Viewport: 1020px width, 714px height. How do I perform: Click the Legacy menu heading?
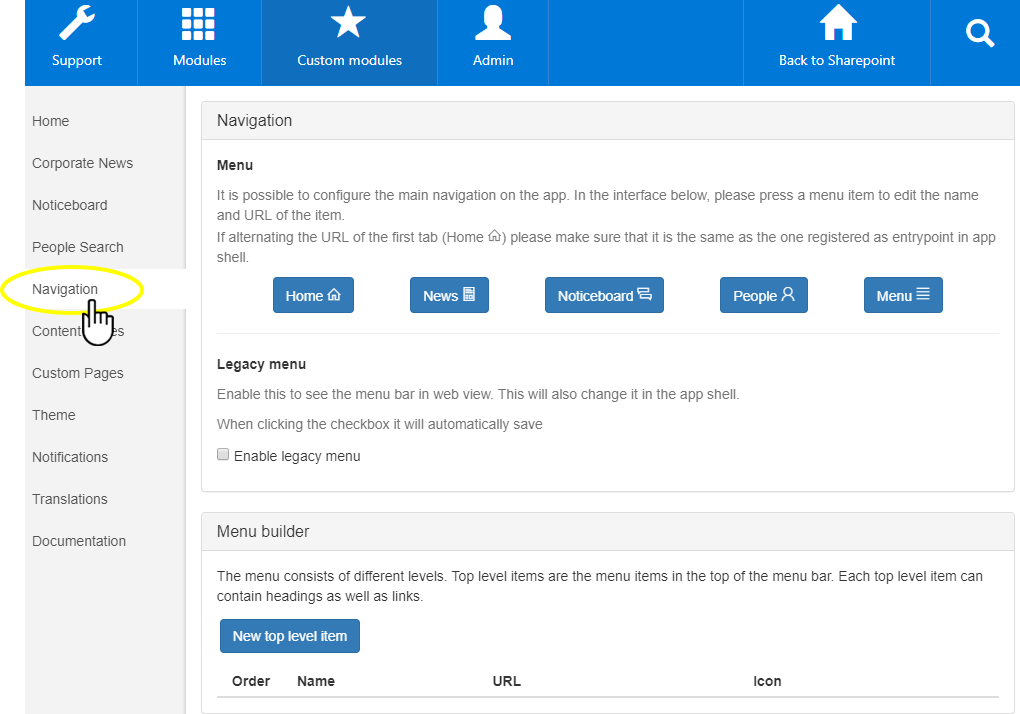click(262, 364)
